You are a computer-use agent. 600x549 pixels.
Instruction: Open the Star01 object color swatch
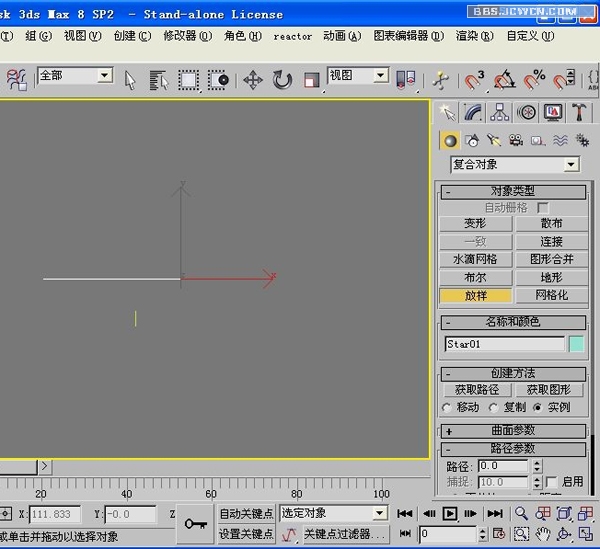click(576, 344)
